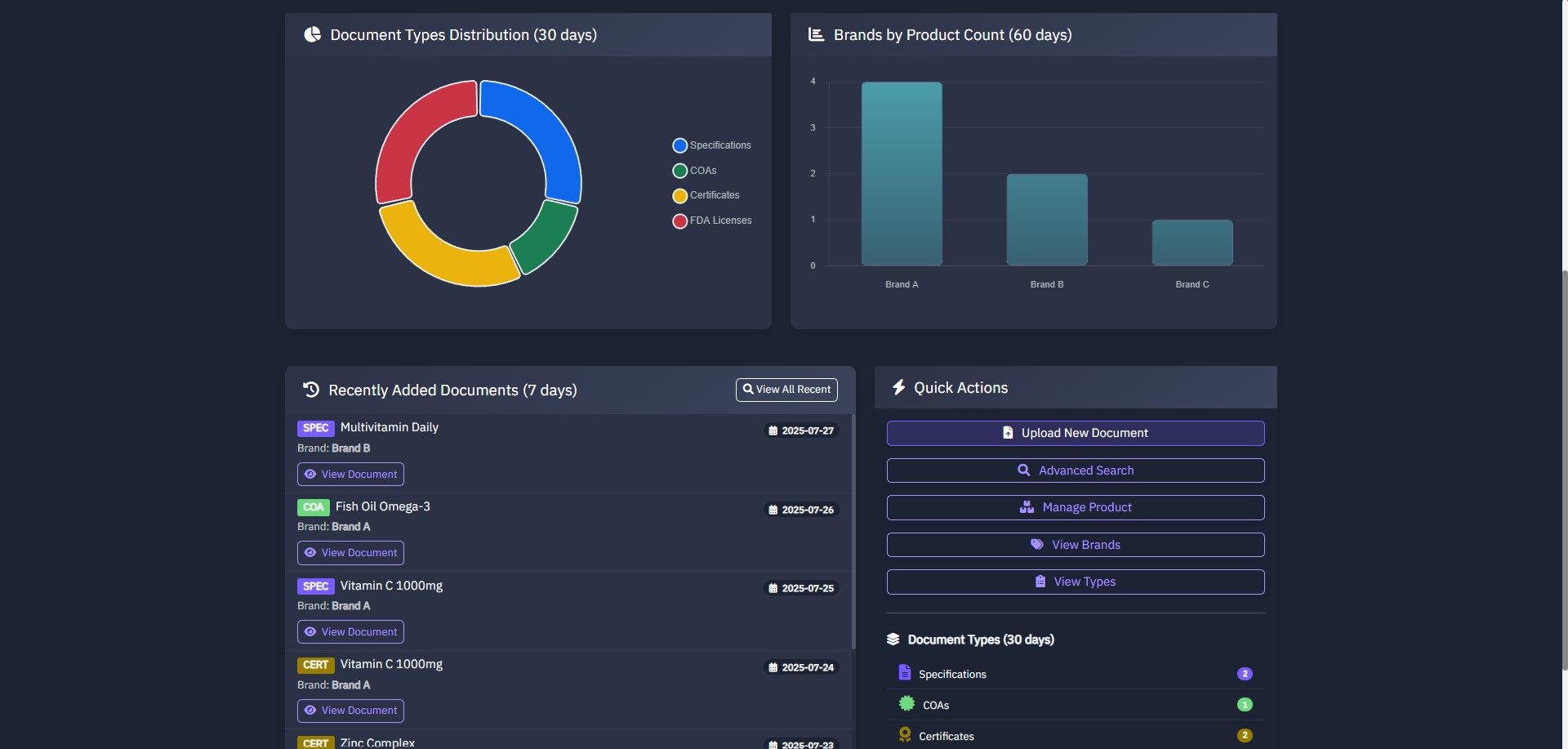
Task: Click the Specifications document icon in the types list
Action: [905, 672]
